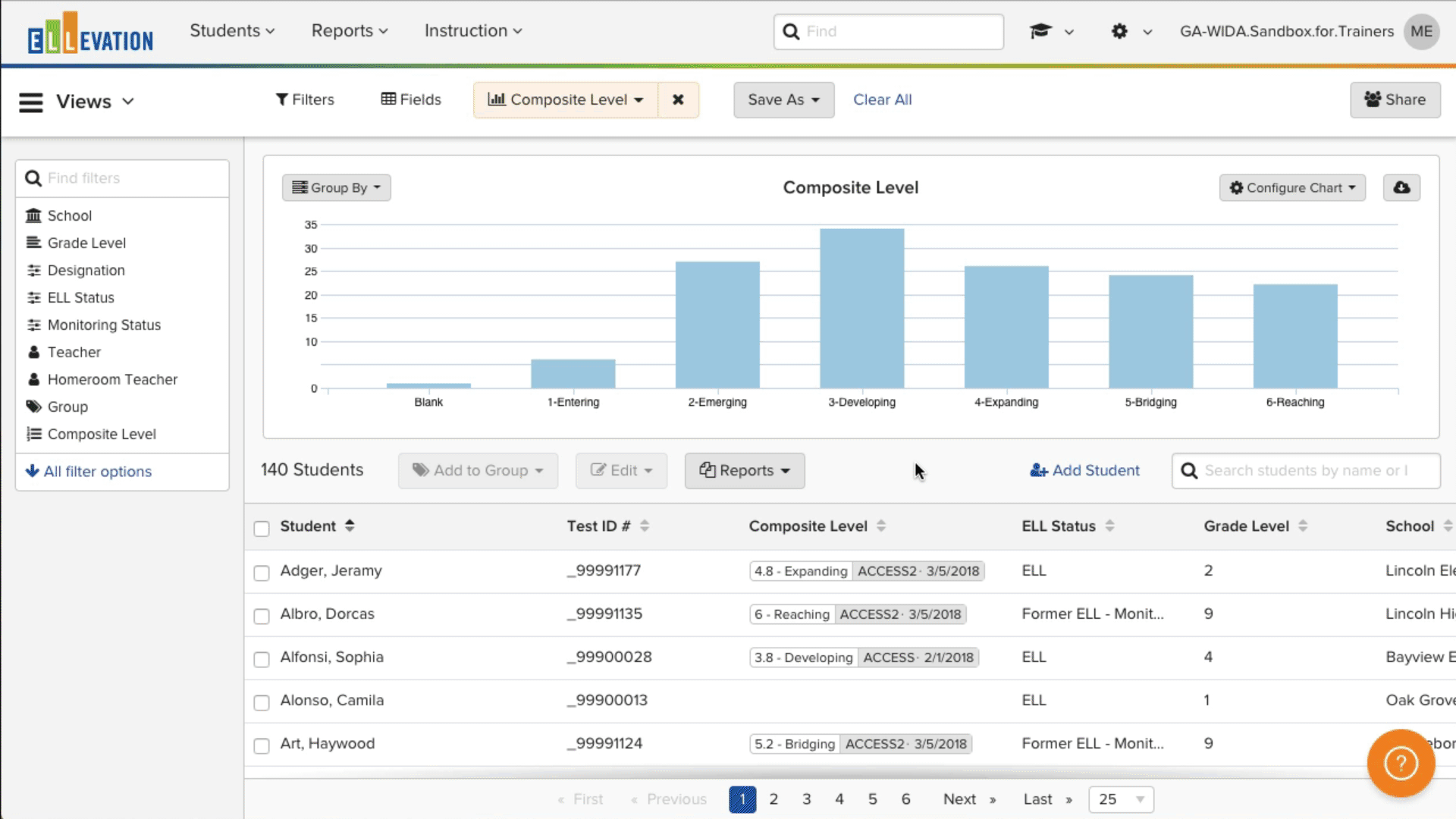Focus the top Find search field

[889, 31]
